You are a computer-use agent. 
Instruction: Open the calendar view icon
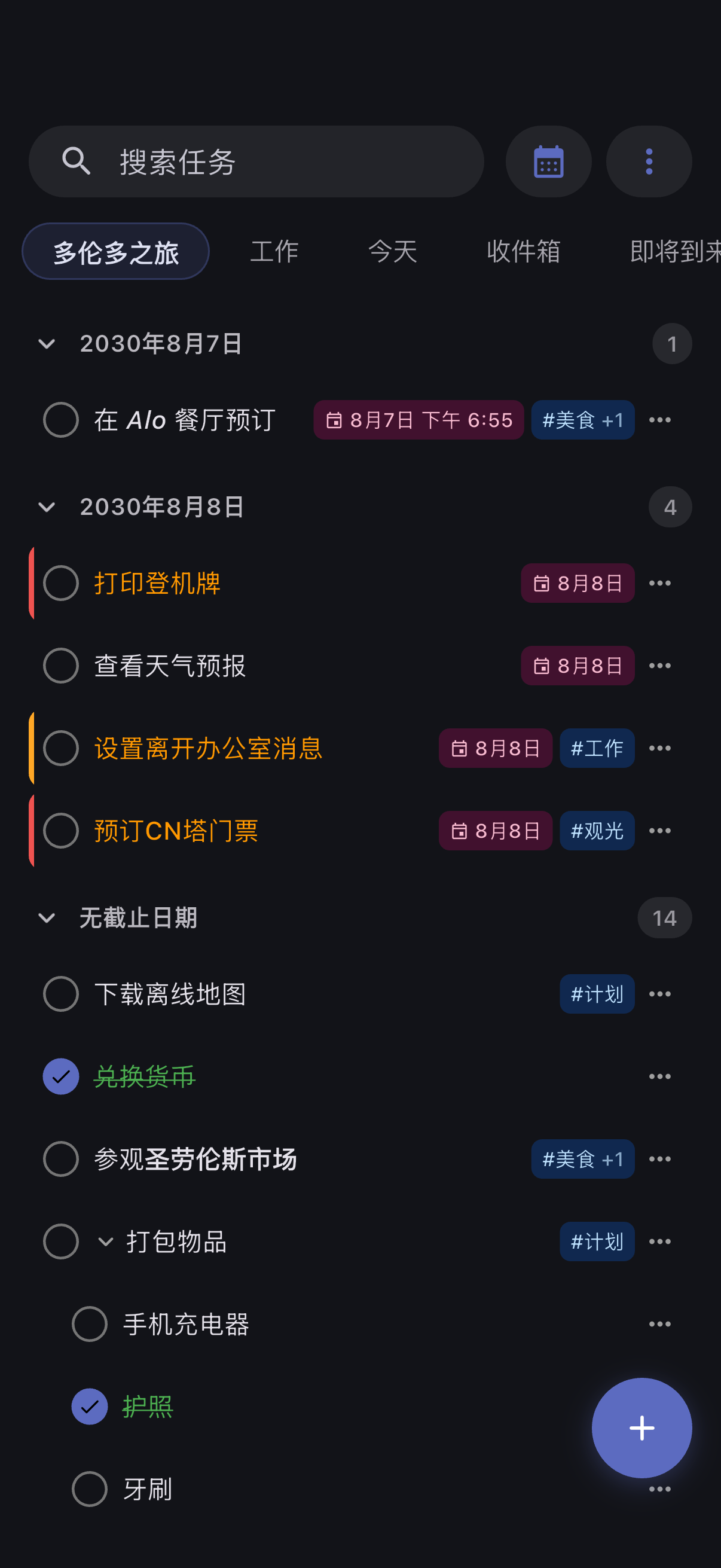coord(548,162)
